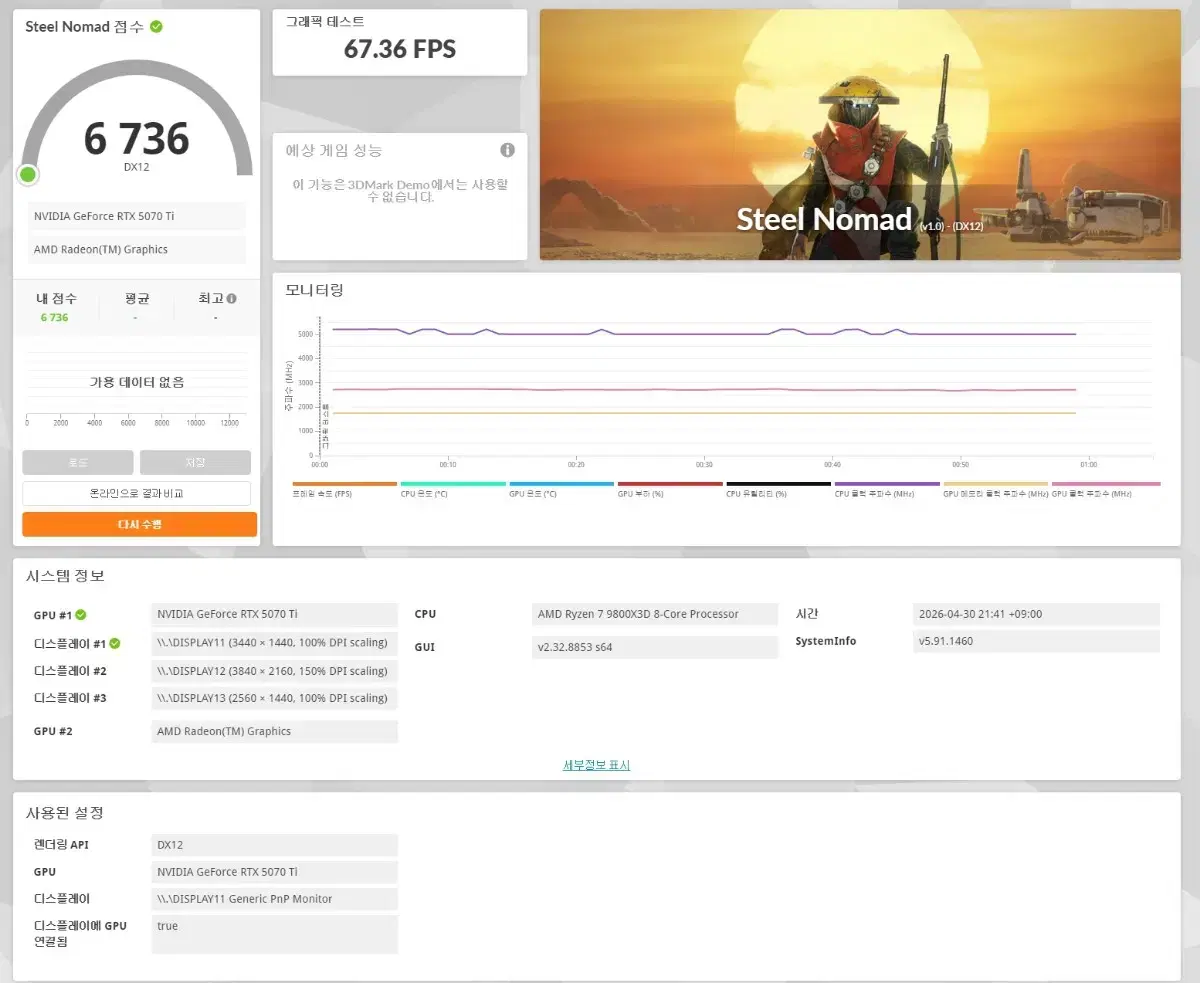The width and height of the screenshot is (1200, 983).
Task: Click the GUI version v2.32.8853 s64
Action: click(x=655, y=647)
